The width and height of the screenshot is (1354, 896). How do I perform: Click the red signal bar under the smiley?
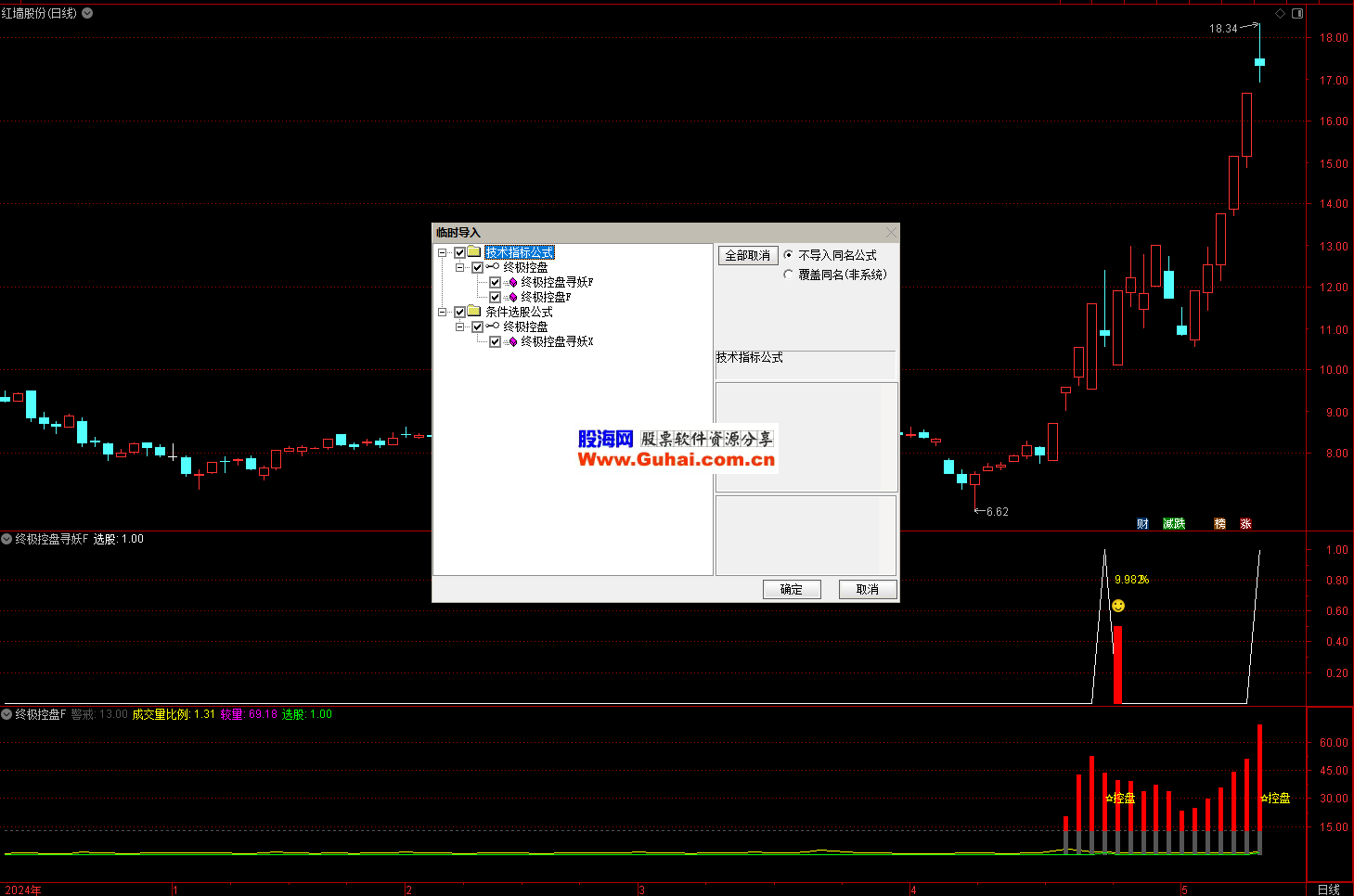(x=1117, y=664)
